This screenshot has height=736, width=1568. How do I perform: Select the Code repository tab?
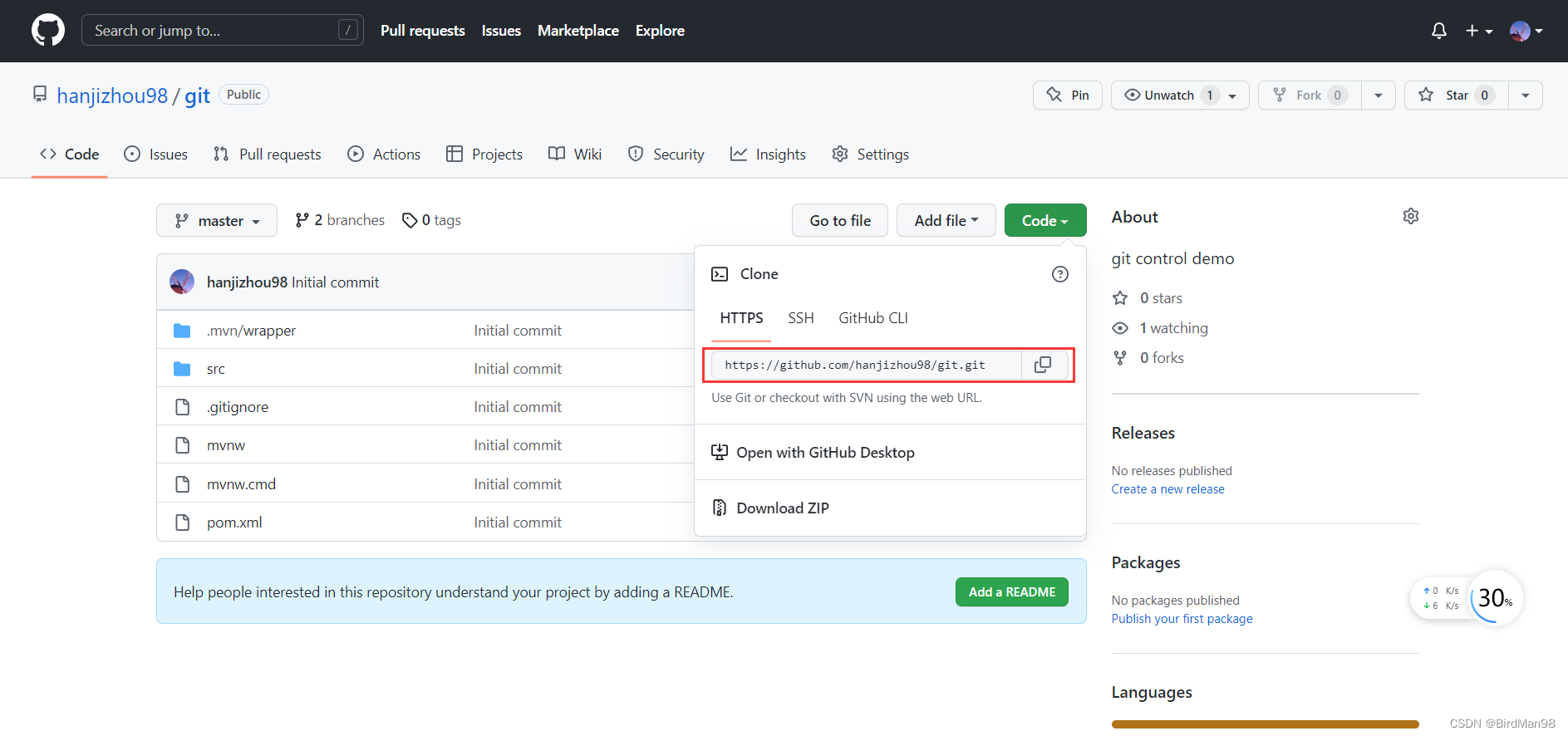(70, 155)
